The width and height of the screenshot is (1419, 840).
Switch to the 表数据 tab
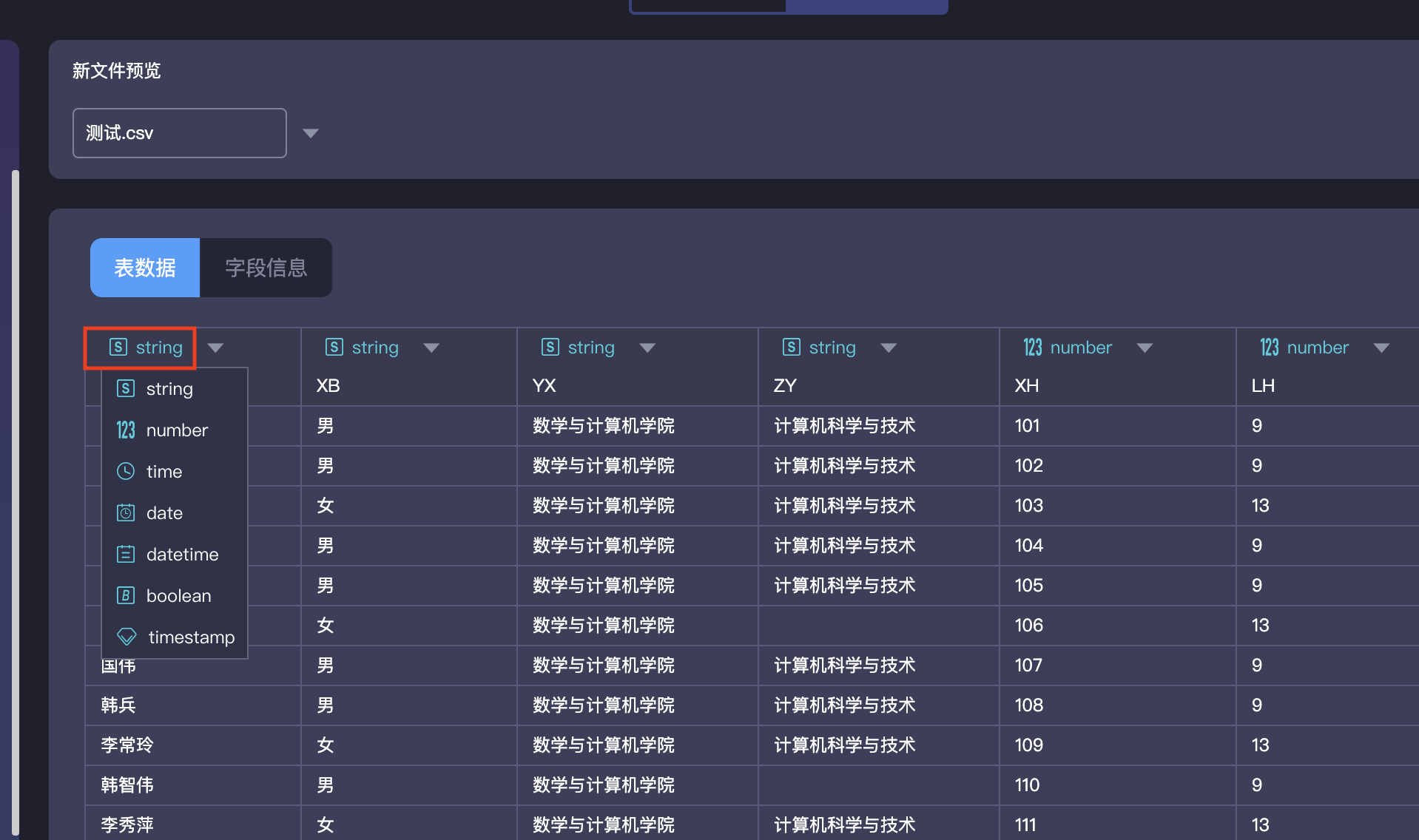tap(145, 268)
